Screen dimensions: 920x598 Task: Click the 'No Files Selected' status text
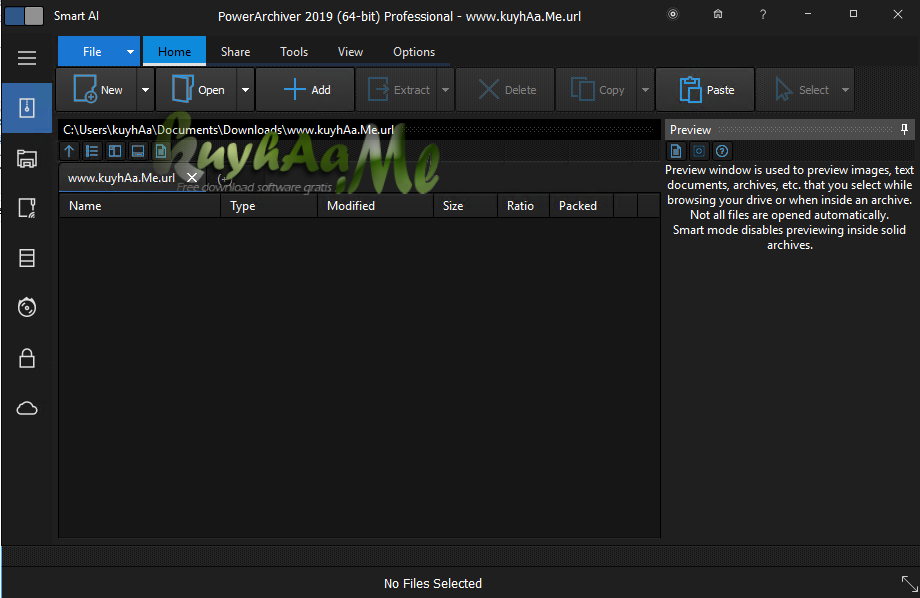pyautogui.click(x=433, y=583)
